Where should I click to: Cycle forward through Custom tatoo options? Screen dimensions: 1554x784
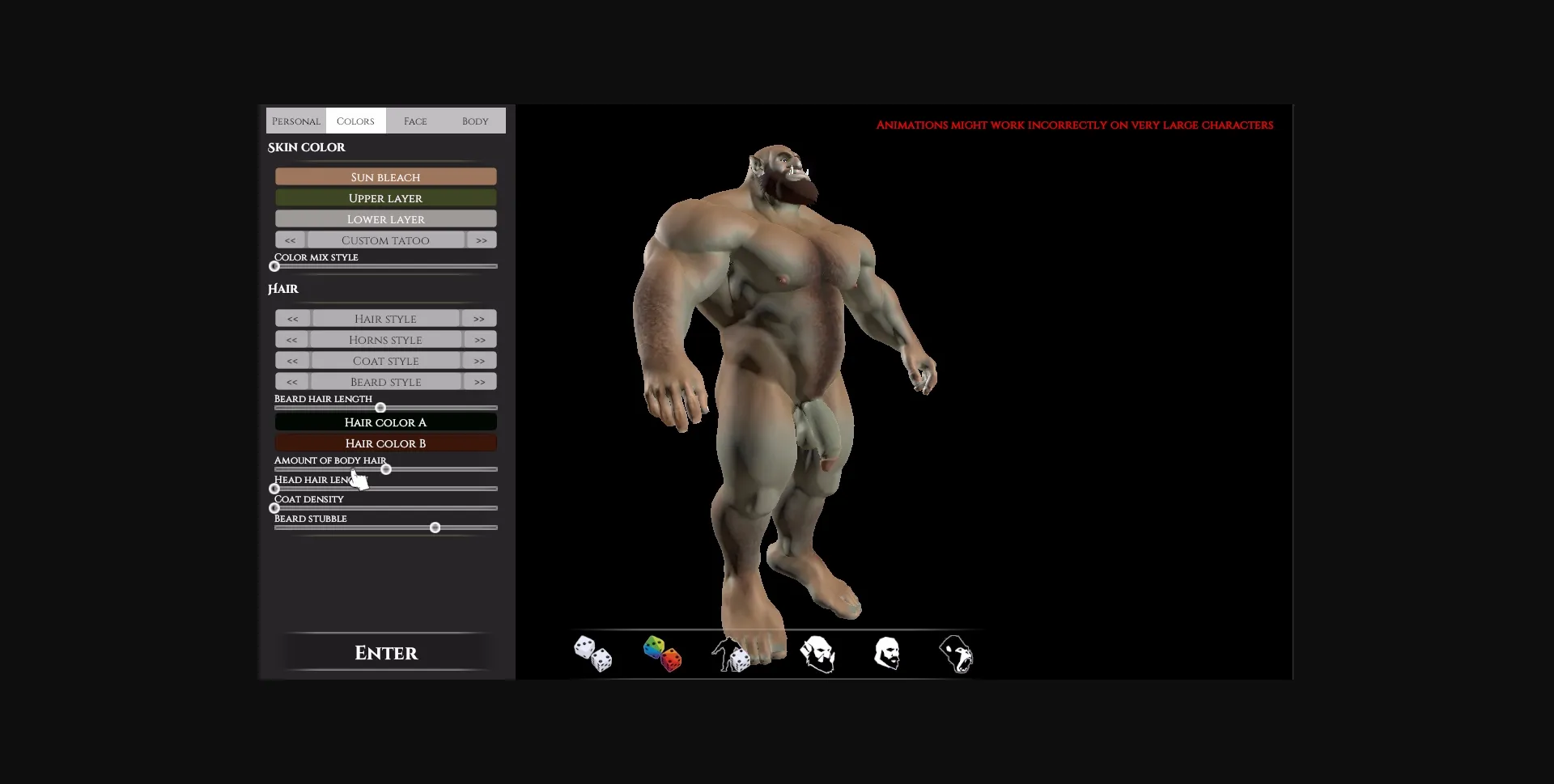[481, 239]
